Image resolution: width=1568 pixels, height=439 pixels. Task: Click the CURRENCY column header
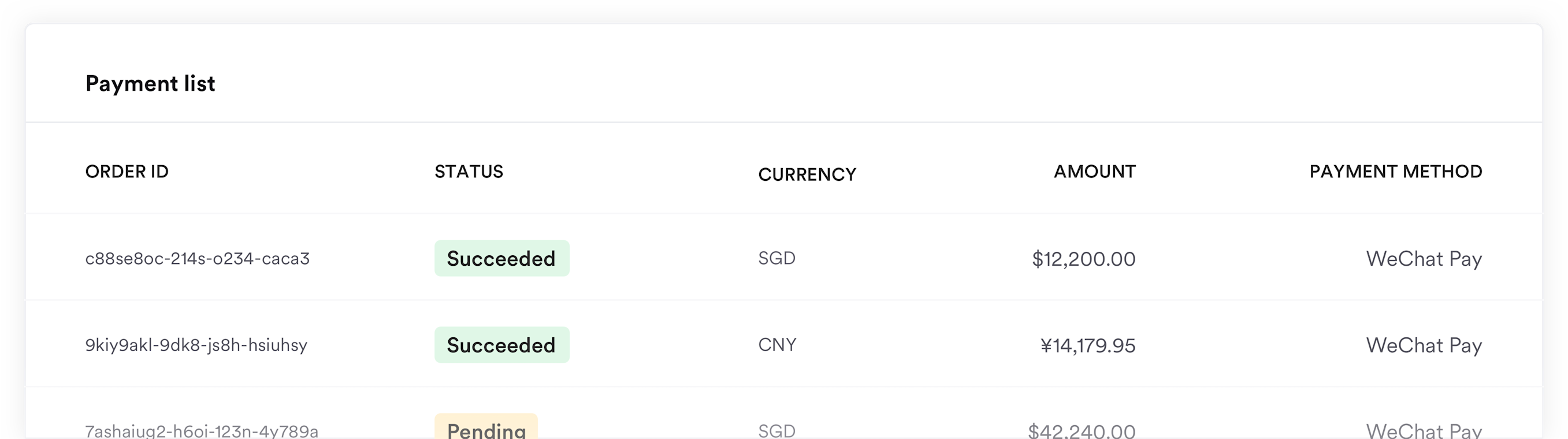coord(807,175)
